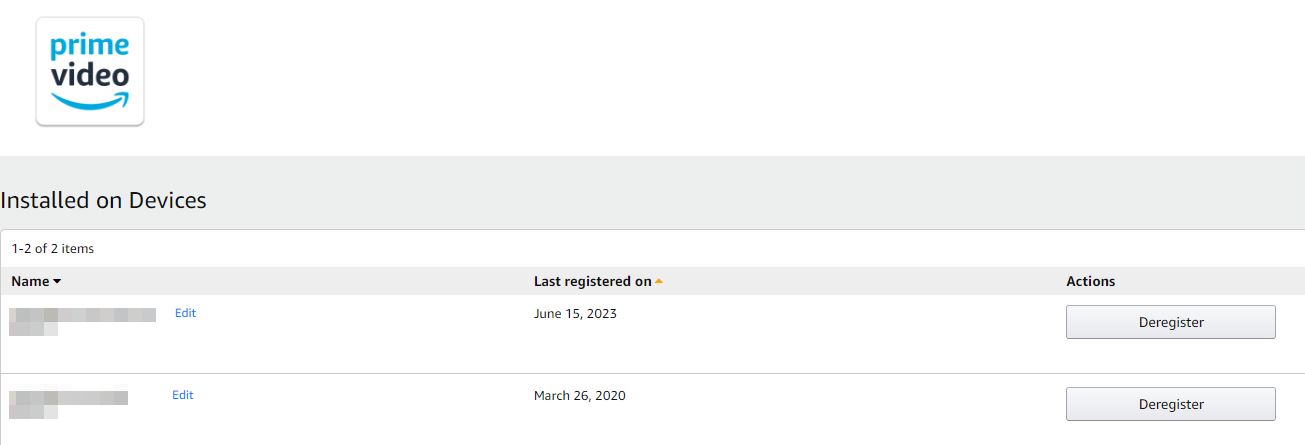Screen dimensions: 1305x445
Task: Edit the device registered March 26, 2020
Action: (182, 395)
